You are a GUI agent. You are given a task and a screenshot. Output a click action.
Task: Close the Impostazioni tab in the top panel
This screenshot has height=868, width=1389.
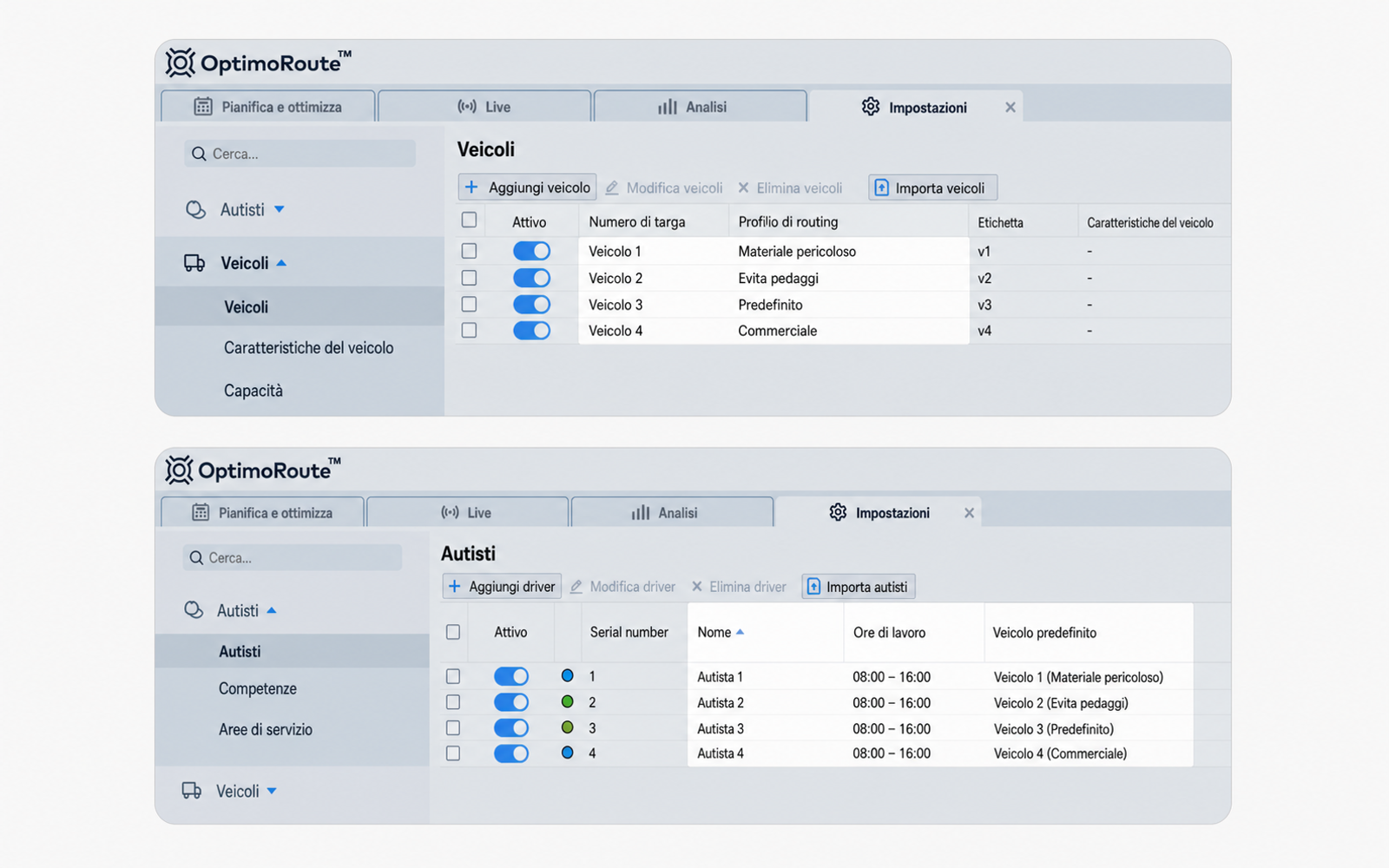(1010, 108)
